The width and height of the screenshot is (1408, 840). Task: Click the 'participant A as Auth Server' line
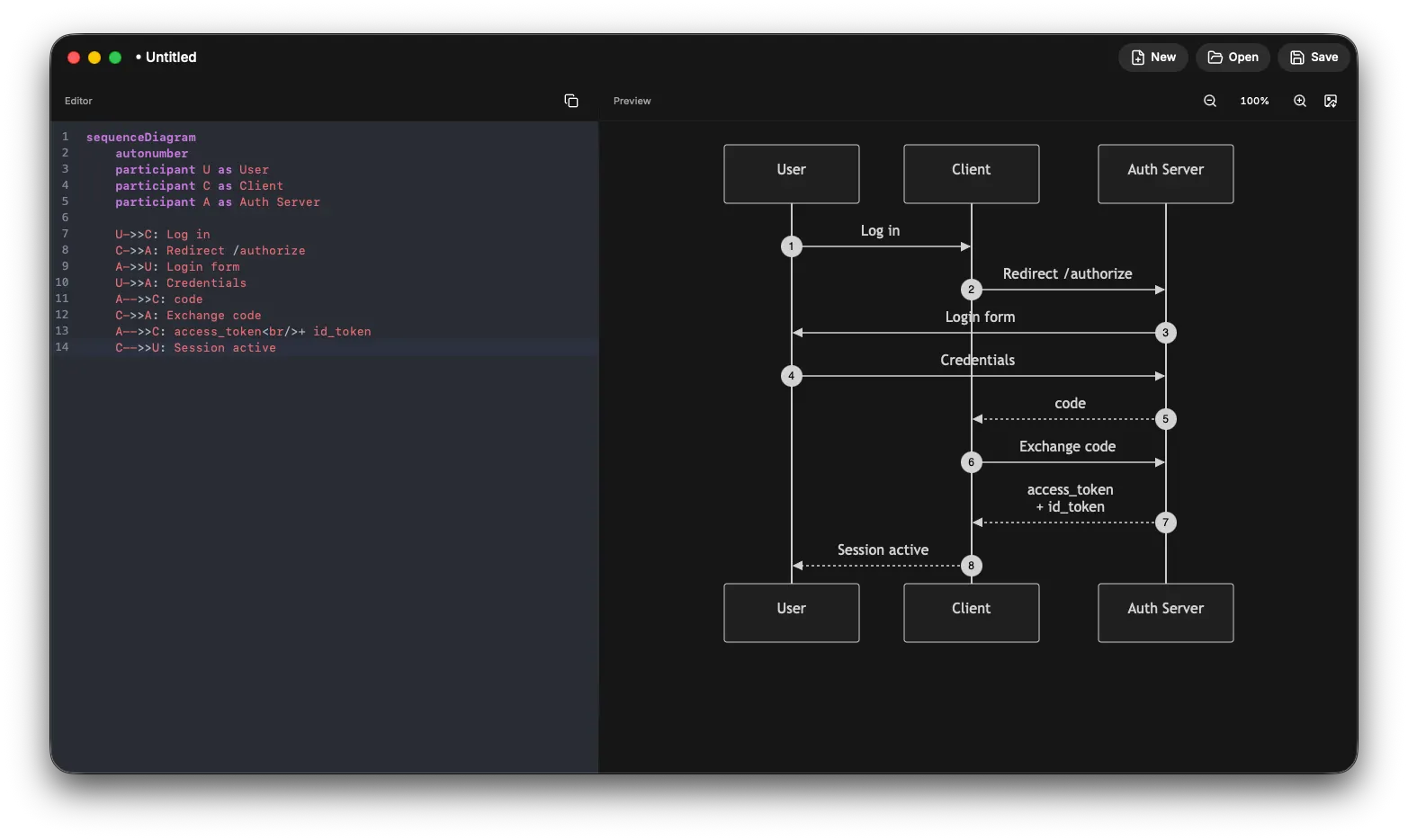tap(218, 201)
